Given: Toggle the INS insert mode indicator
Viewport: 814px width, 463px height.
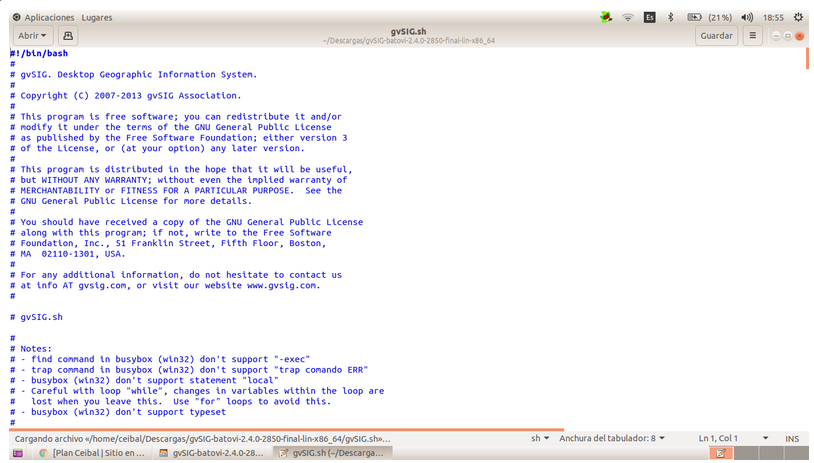Looking at the screenshot, I should tap(792, 439).
